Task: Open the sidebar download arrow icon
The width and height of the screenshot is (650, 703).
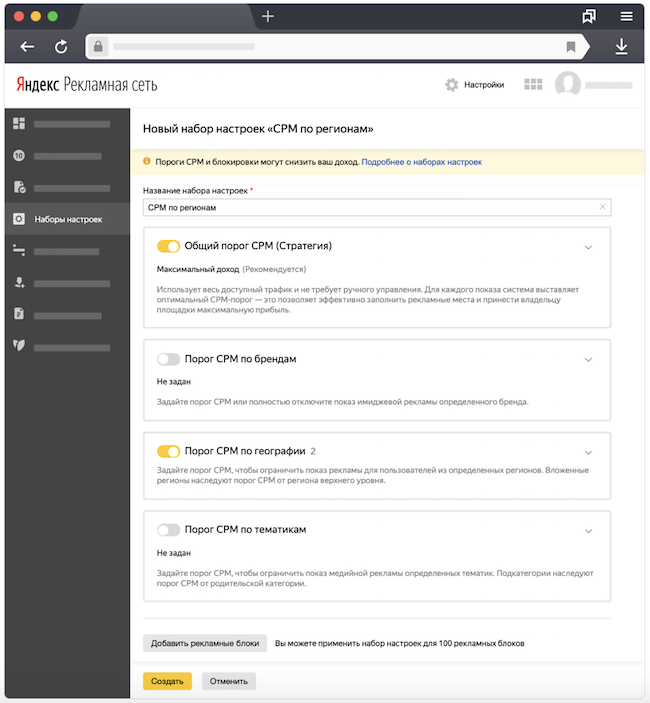Action: point(19,282)
